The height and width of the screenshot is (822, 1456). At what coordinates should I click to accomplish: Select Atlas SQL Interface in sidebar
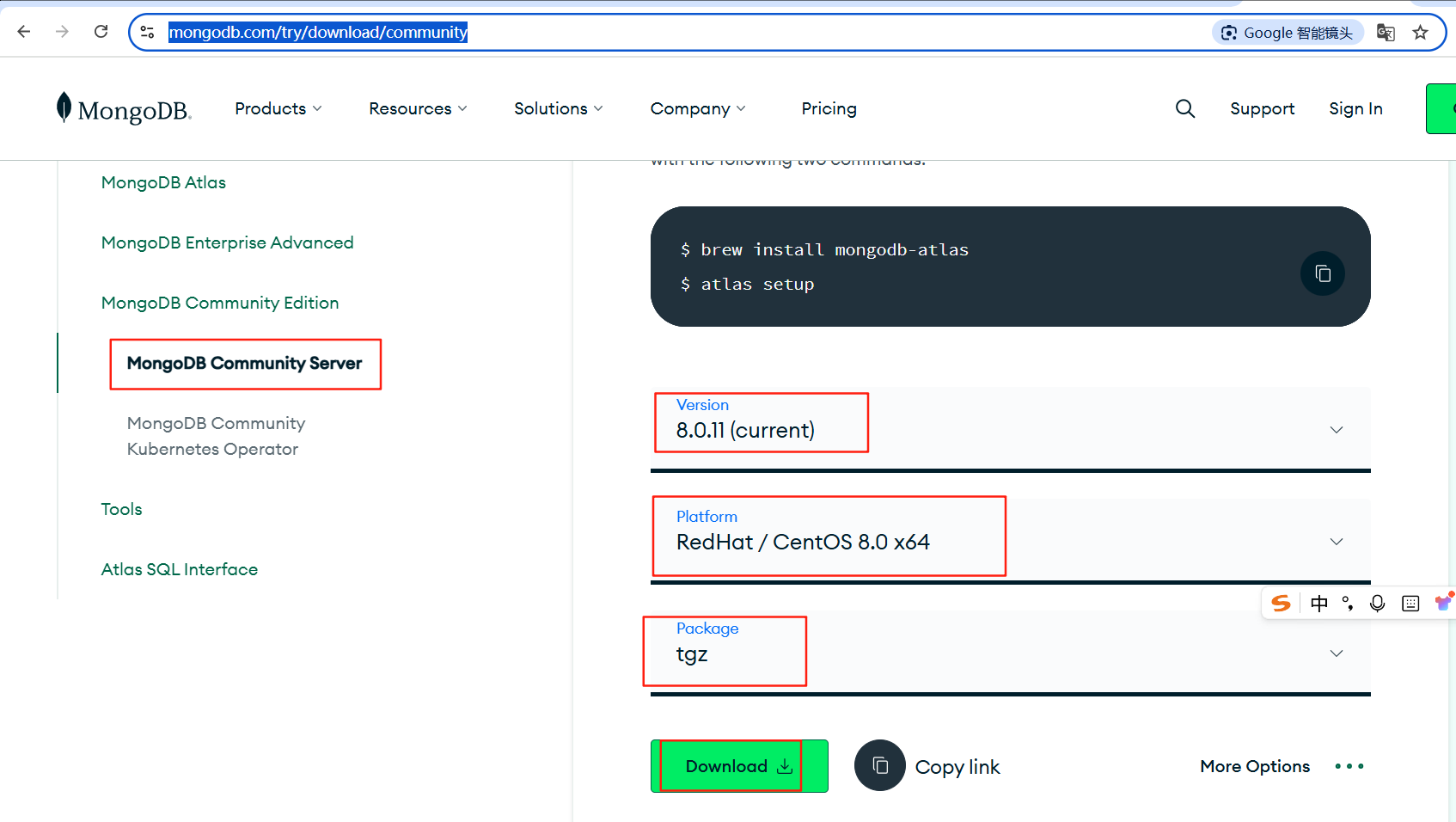point(179,569)
